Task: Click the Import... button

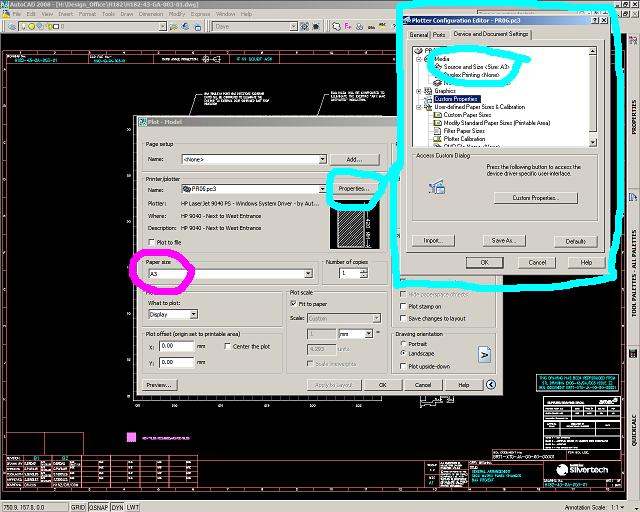Action: click(433, 241)
